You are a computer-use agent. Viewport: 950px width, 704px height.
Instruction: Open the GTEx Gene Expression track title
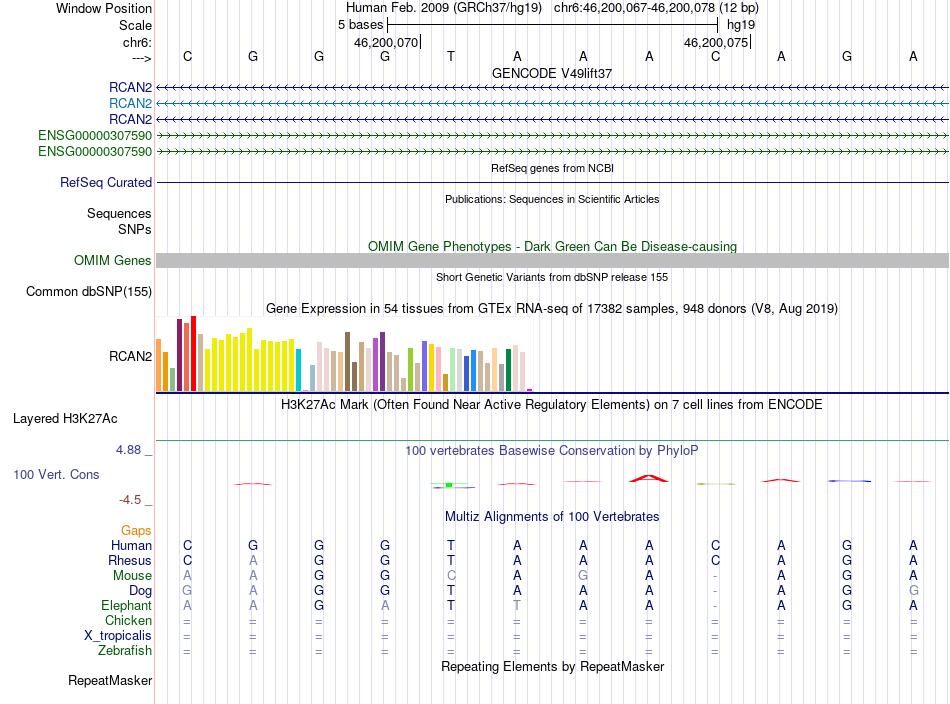click(552, 308)
